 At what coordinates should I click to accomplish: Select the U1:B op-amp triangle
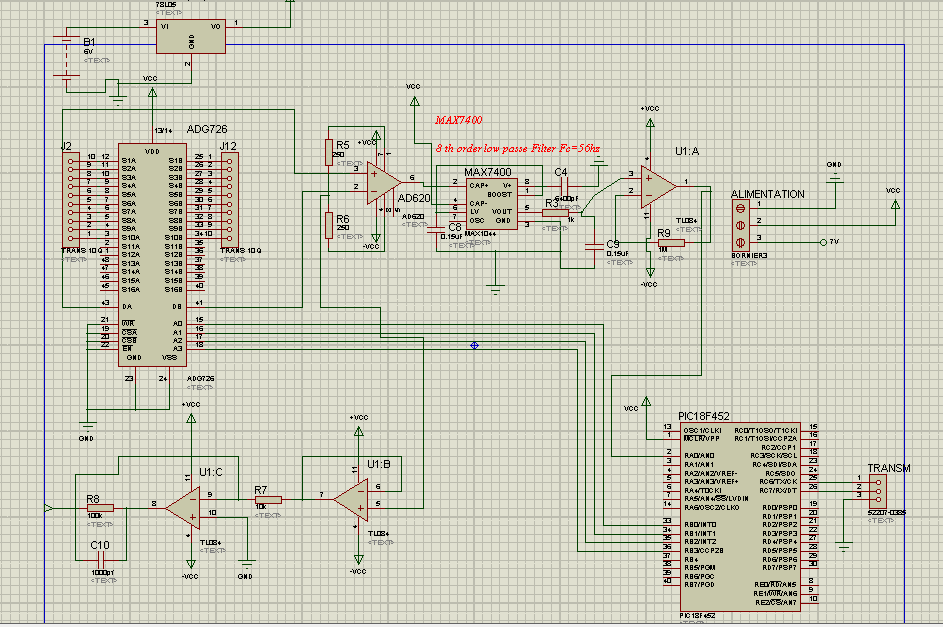(351, 500)
